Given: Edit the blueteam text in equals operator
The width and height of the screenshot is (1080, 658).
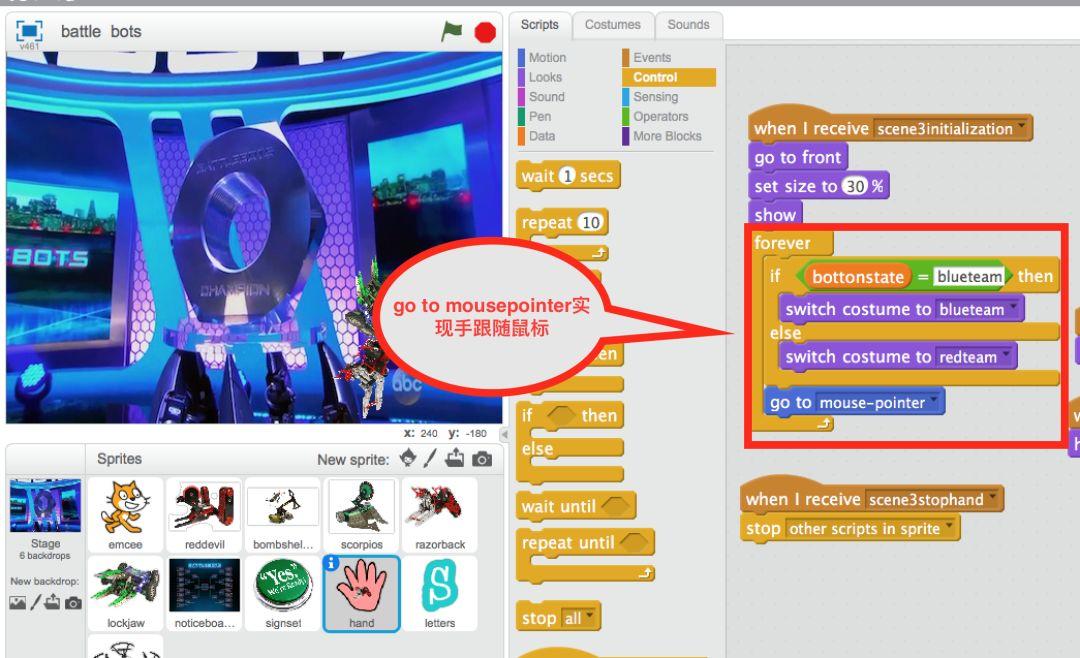Looking at the screenshot, I should [969, 277].
